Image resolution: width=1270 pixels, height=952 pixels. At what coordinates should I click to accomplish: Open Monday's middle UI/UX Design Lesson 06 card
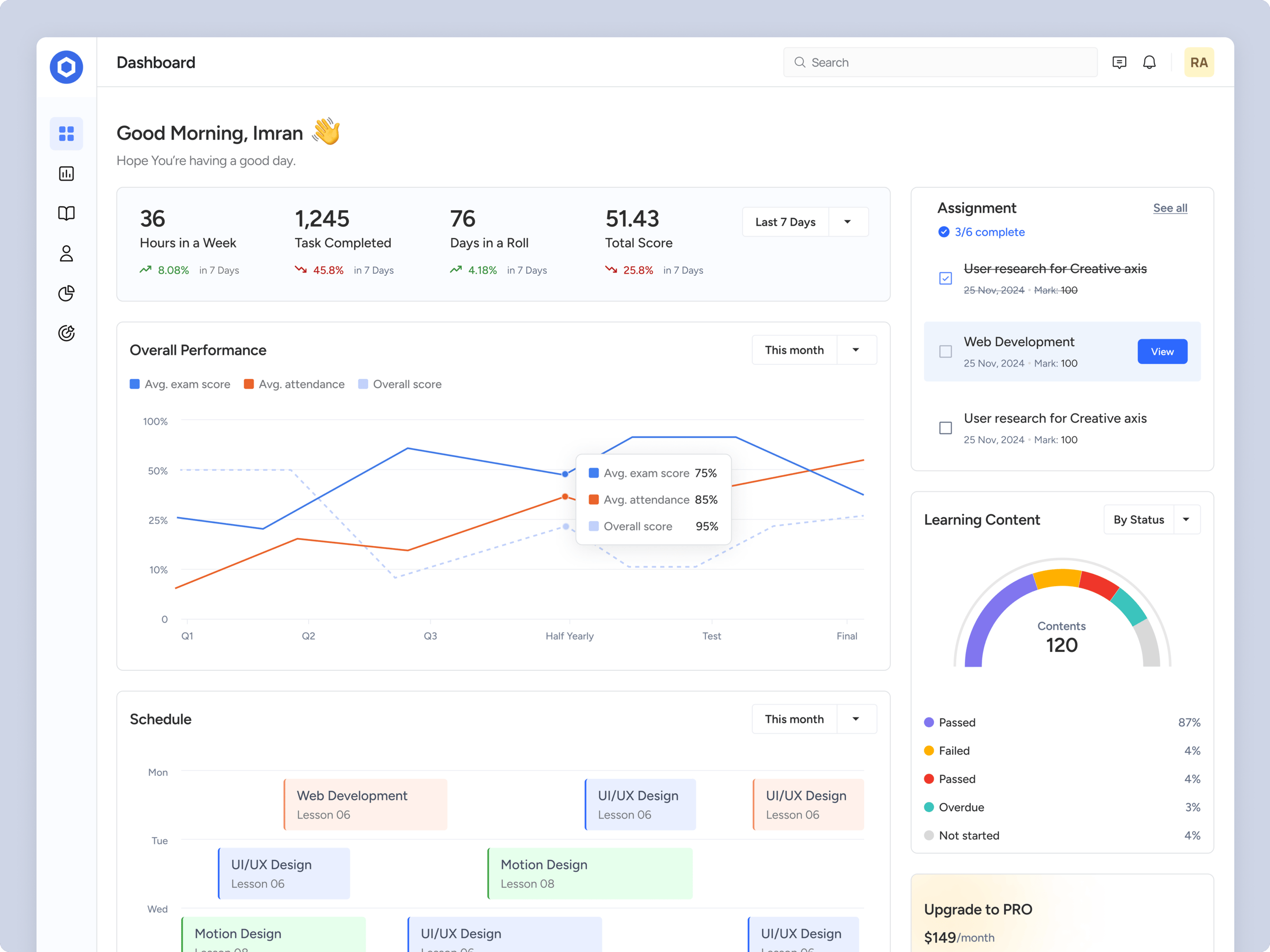click(640, 805)
